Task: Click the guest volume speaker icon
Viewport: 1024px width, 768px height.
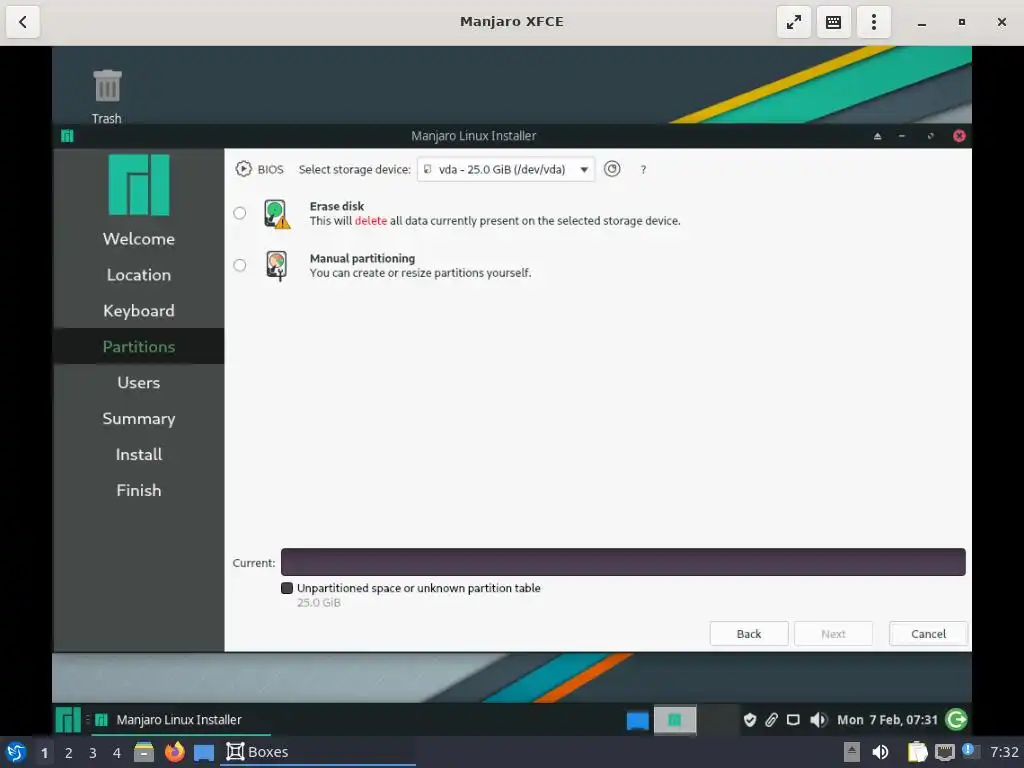Action: (x=818, y=720)
